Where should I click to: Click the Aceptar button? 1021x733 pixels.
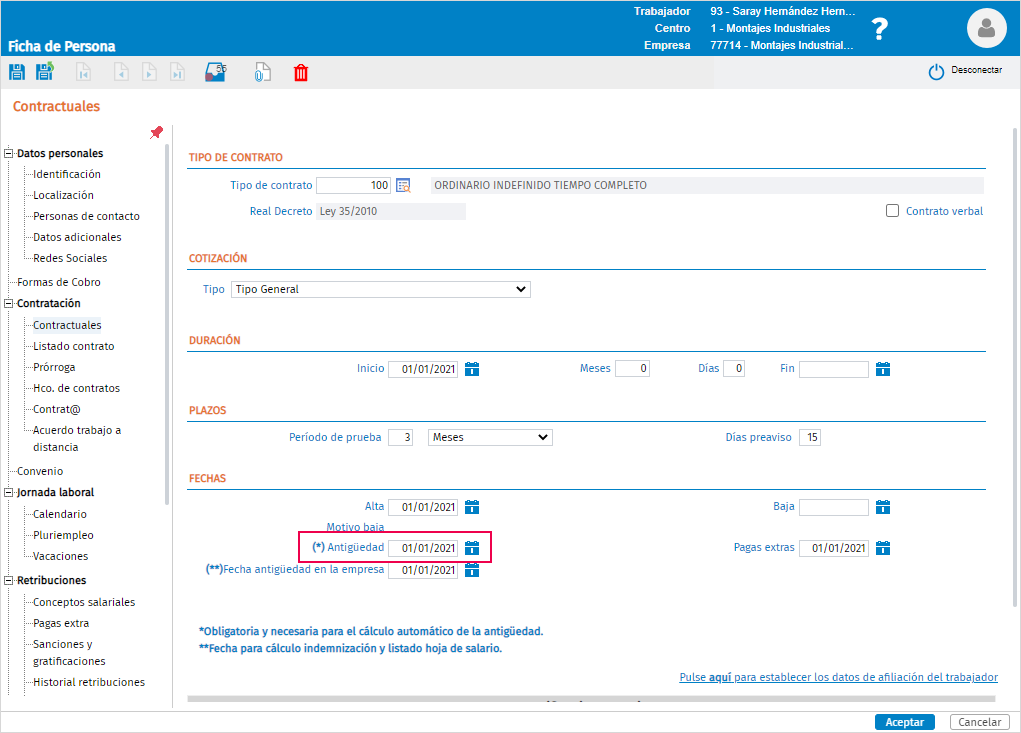pyautogui.click(x=904, y=722)
